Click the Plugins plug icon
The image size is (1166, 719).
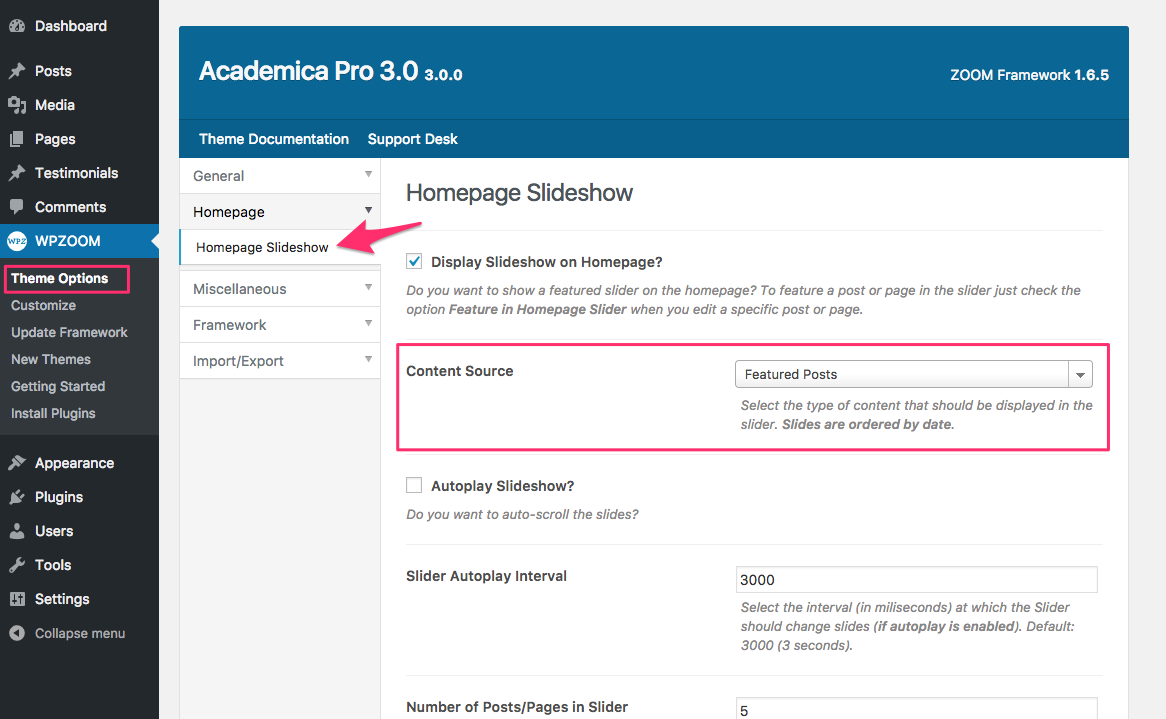[17, 497]
